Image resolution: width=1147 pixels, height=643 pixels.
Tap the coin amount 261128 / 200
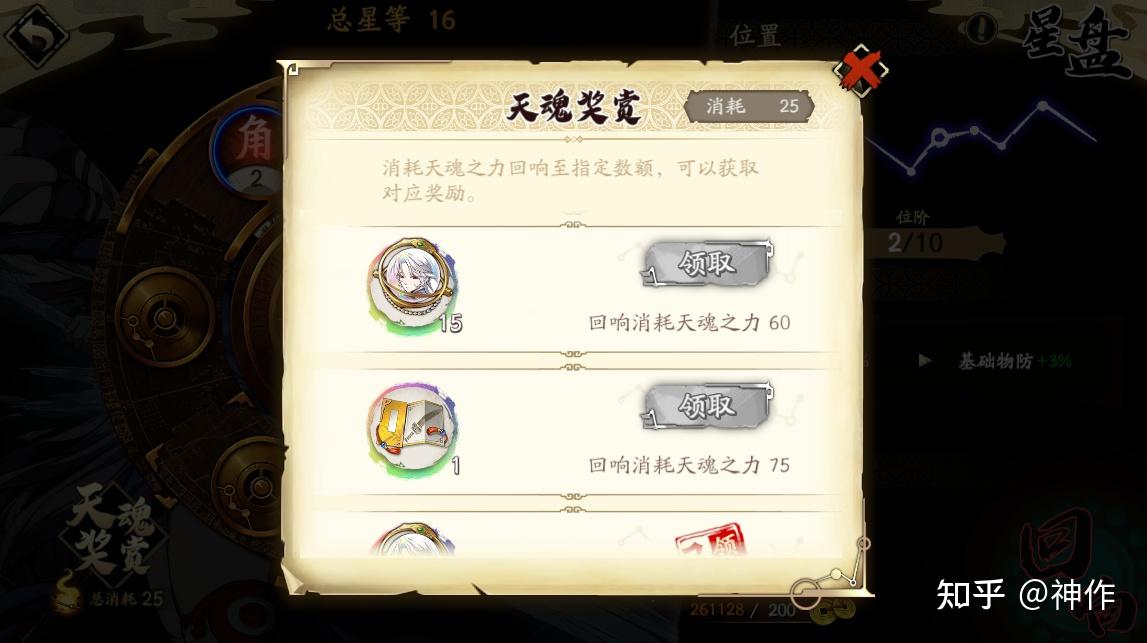click(742, 609)
